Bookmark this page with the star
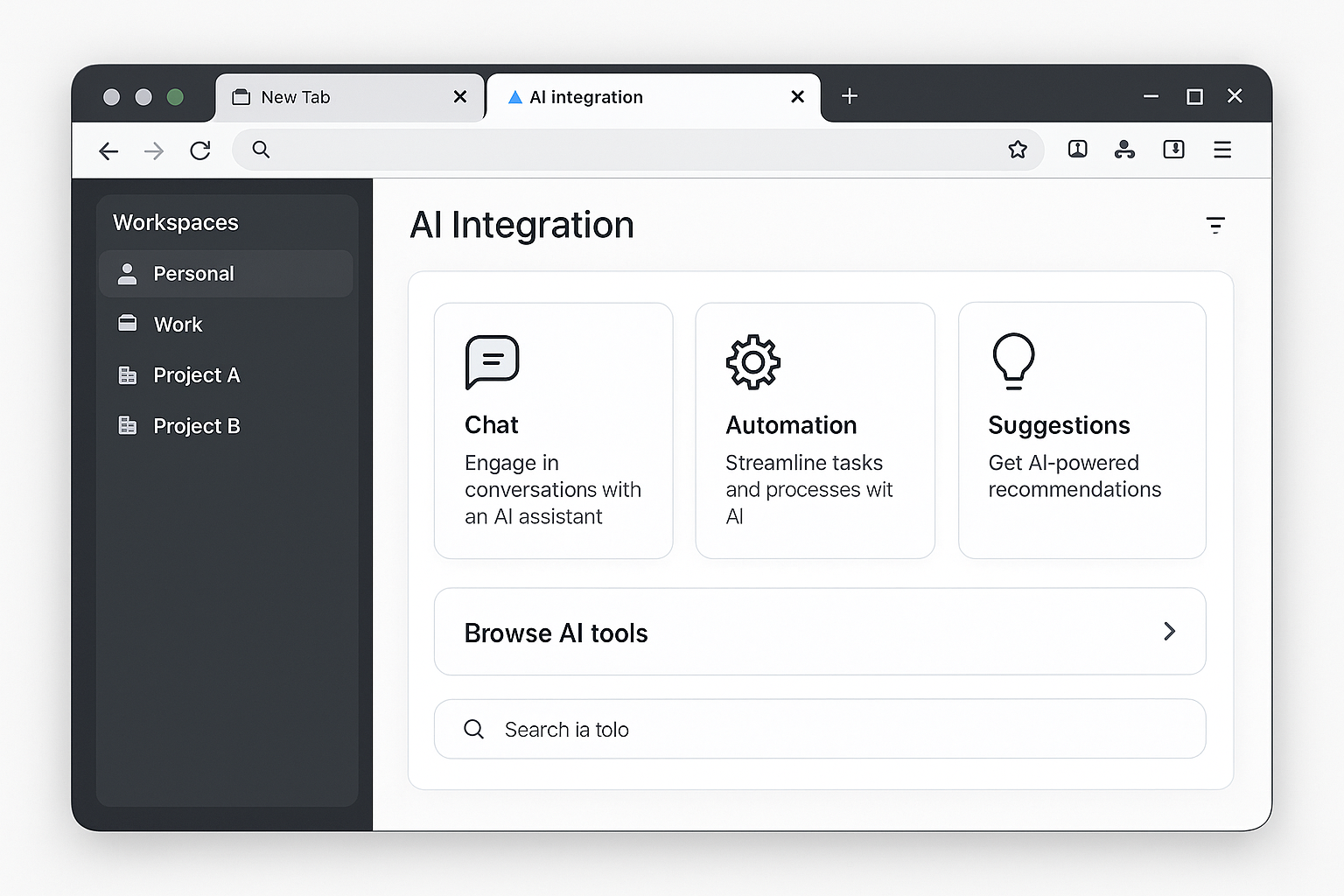Image resolution: width=1344 pixels, height=896 pixels. [x=1018, y=150]
